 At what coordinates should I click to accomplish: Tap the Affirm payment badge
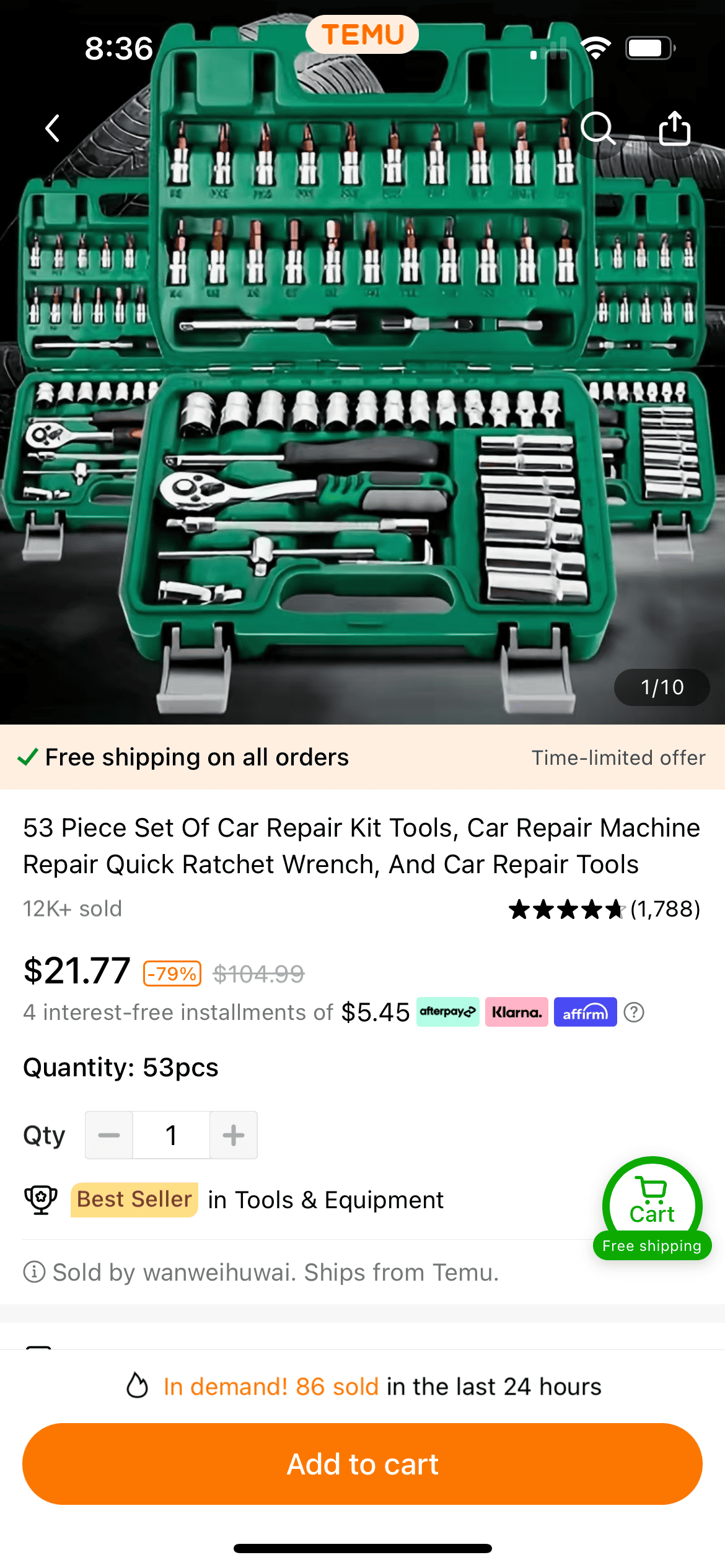(x=586, y=1012)
